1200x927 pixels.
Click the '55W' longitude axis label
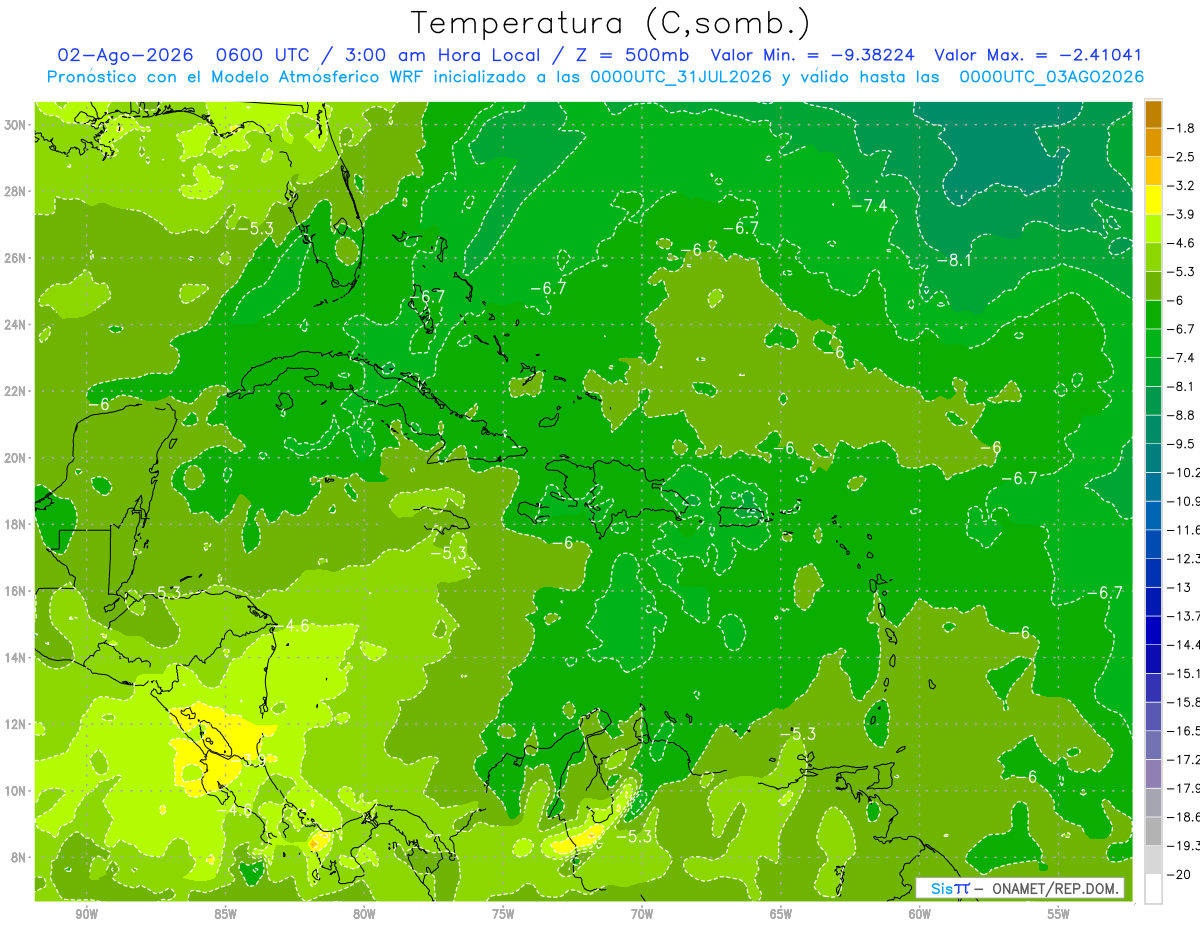pos(1059,914)
